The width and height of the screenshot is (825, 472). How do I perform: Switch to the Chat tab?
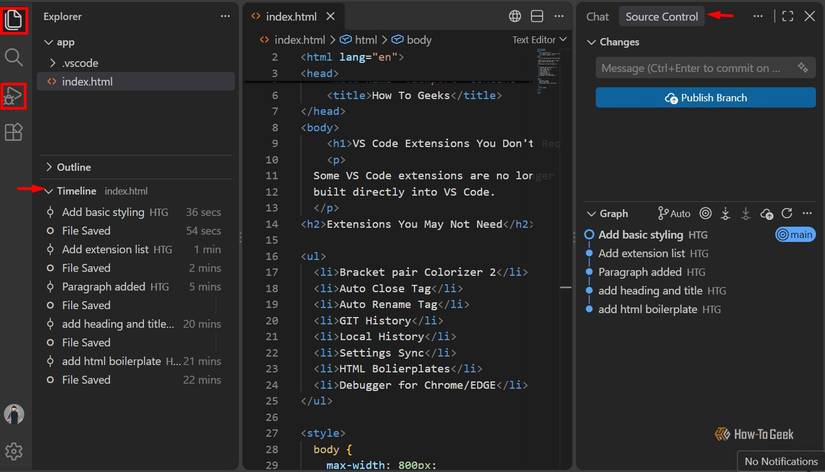pos(597,17)
